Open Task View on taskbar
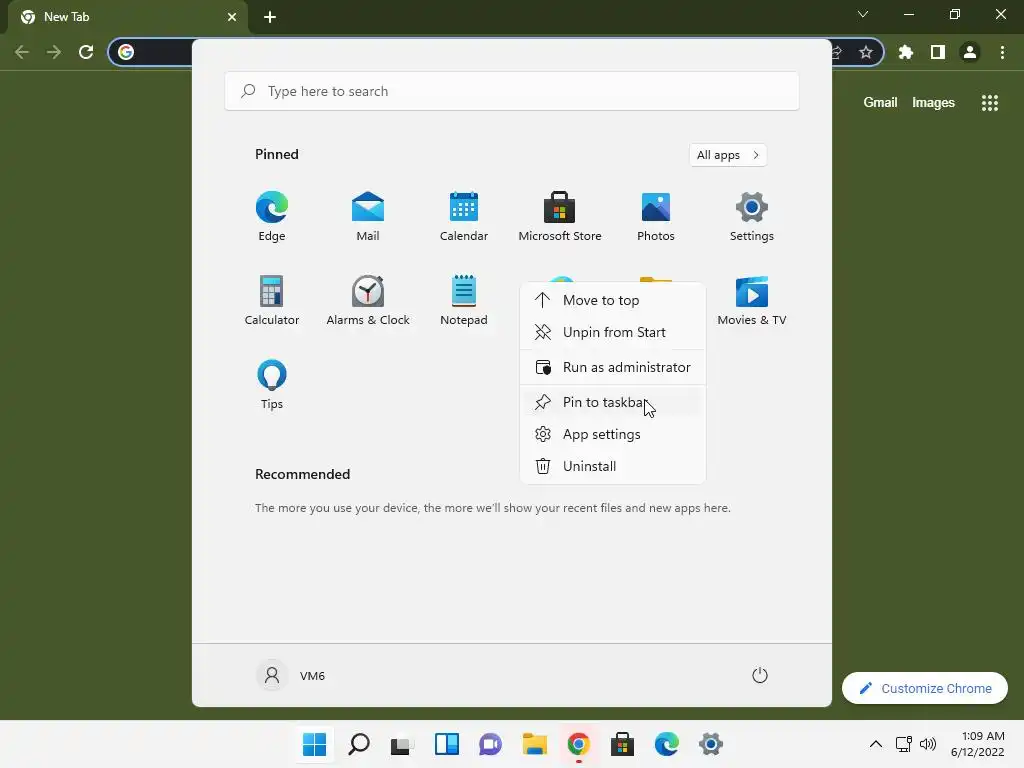Viewport: 1024px width, 768px height. [x=402, y=744]
